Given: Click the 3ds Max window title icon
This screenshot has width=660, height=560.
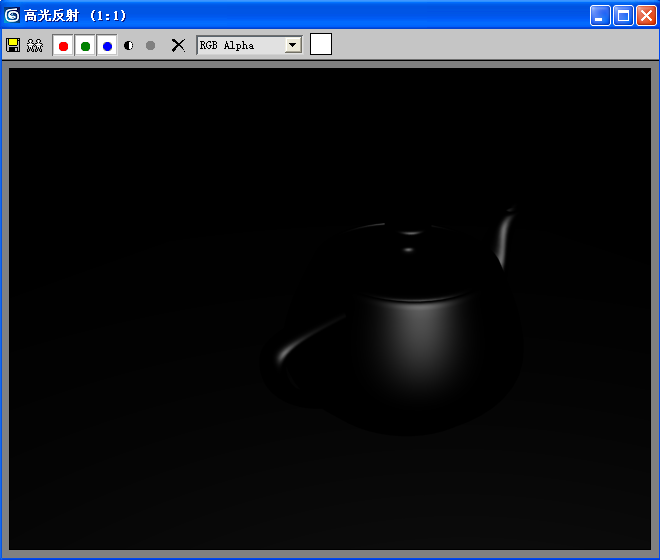Looking at the screenshot, I should [12, 16].
